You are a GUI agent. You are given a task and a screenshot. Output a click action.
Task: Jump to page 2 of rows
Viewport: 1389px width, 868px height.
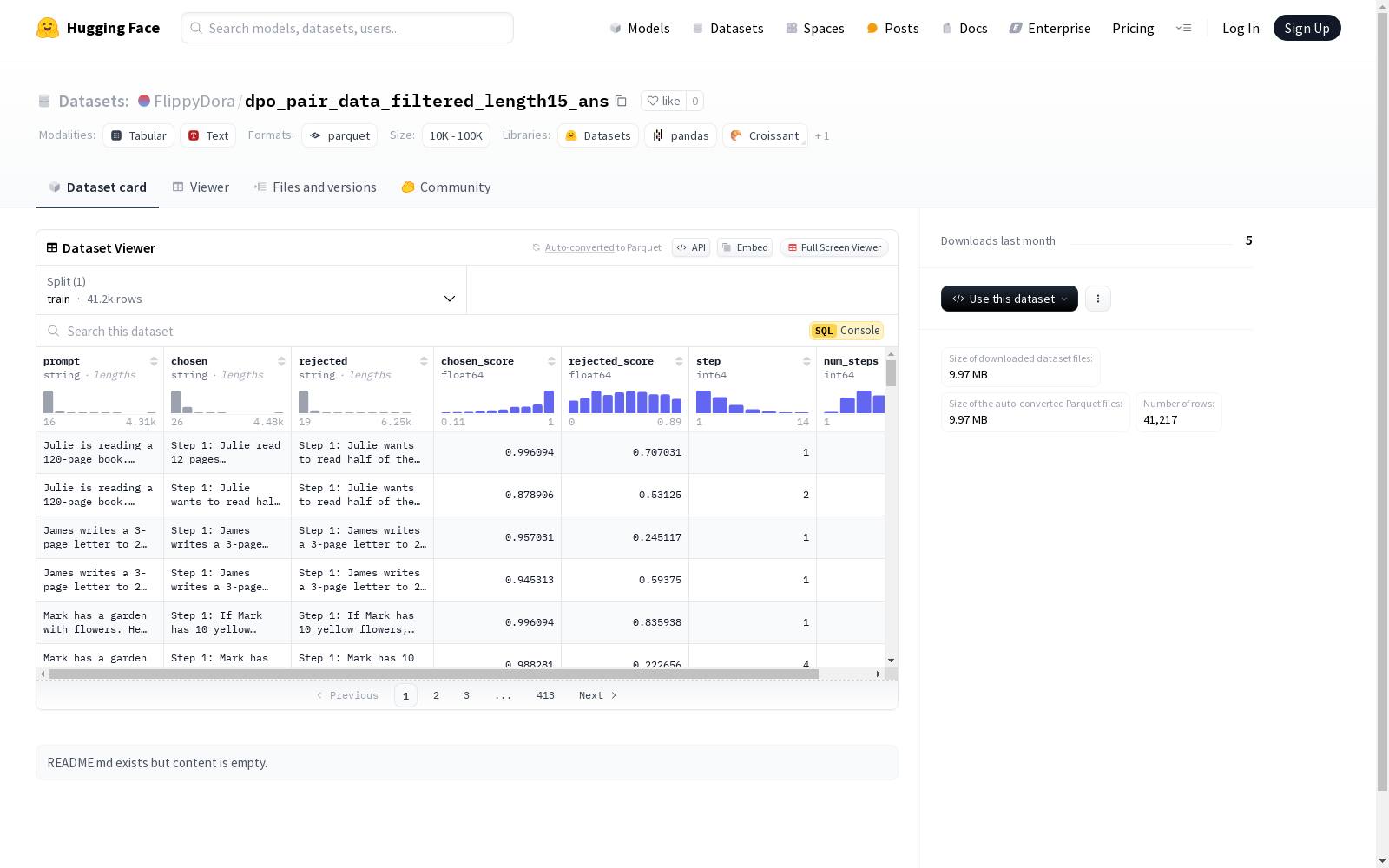pos(436,695)
